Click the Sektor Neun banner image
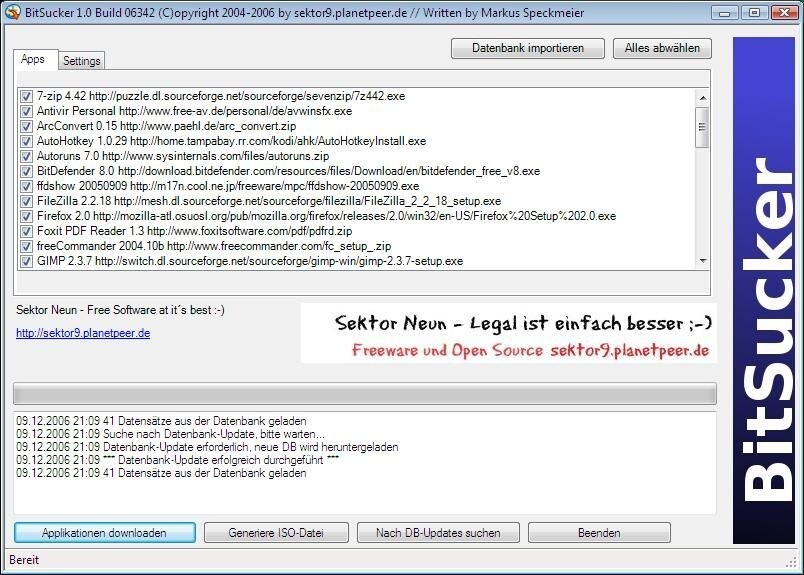804x575 pixels. [x=508, y=333]
